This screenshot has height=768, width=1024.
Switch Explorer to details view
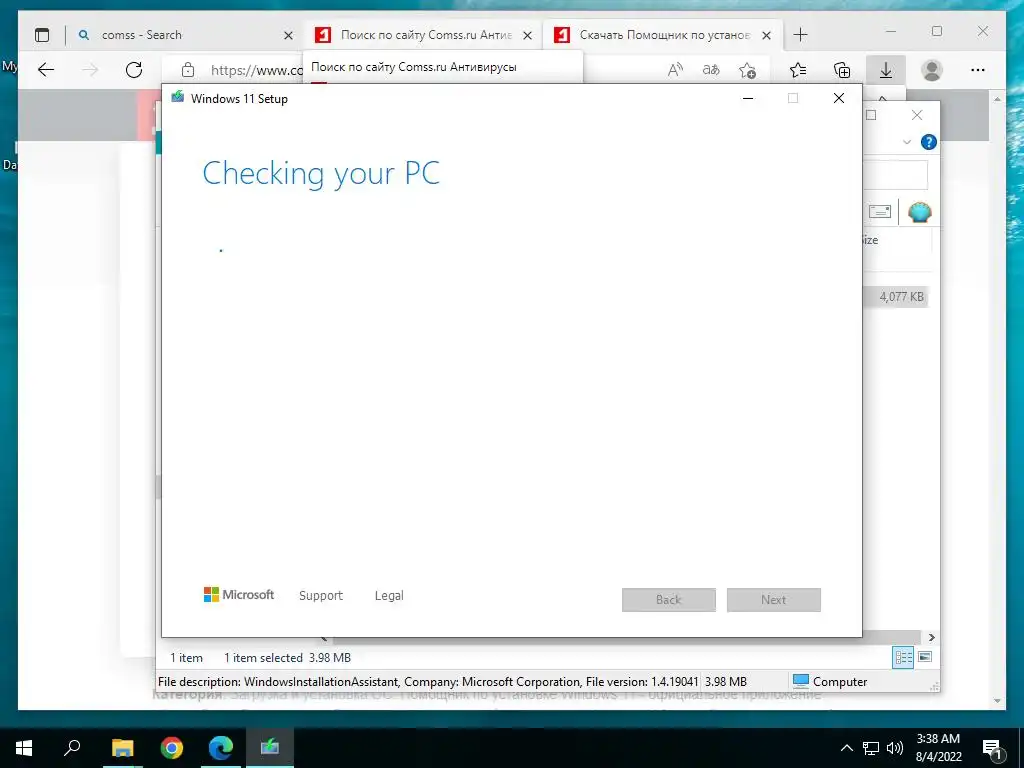[903, 657]
